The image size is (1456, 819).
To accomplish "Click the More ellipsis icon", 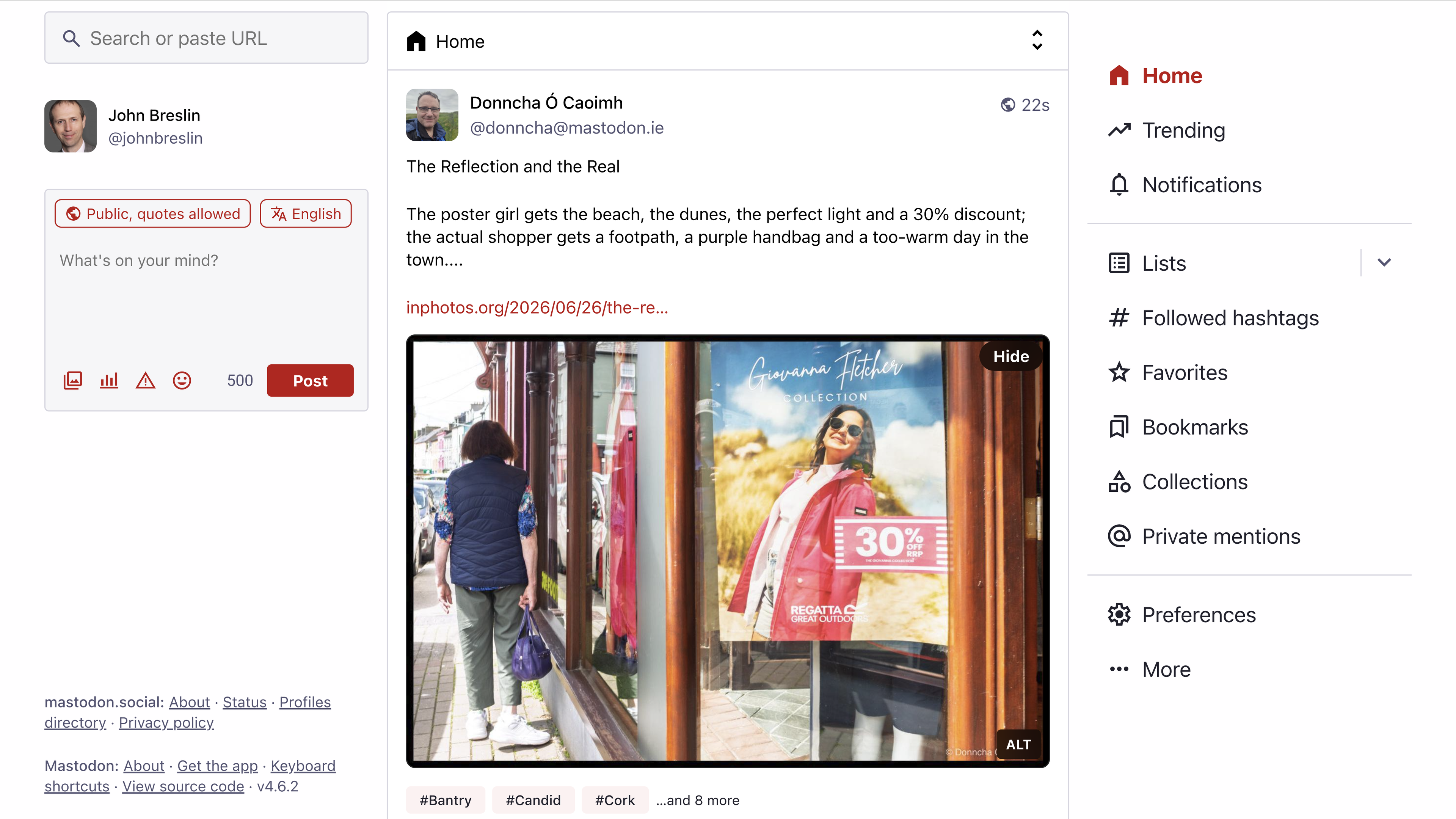I will coord(1119,669).
